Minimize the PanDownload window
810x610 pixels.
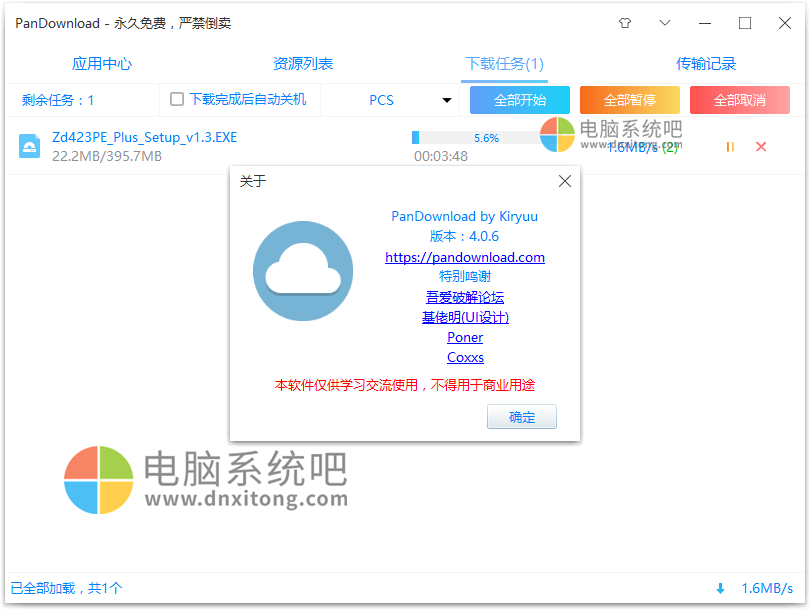coord(705,23)
